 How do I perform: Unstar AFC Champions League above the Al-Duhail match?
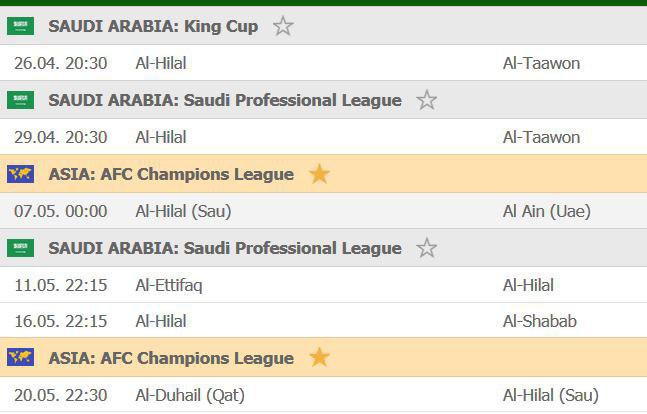tap(319, 358)
